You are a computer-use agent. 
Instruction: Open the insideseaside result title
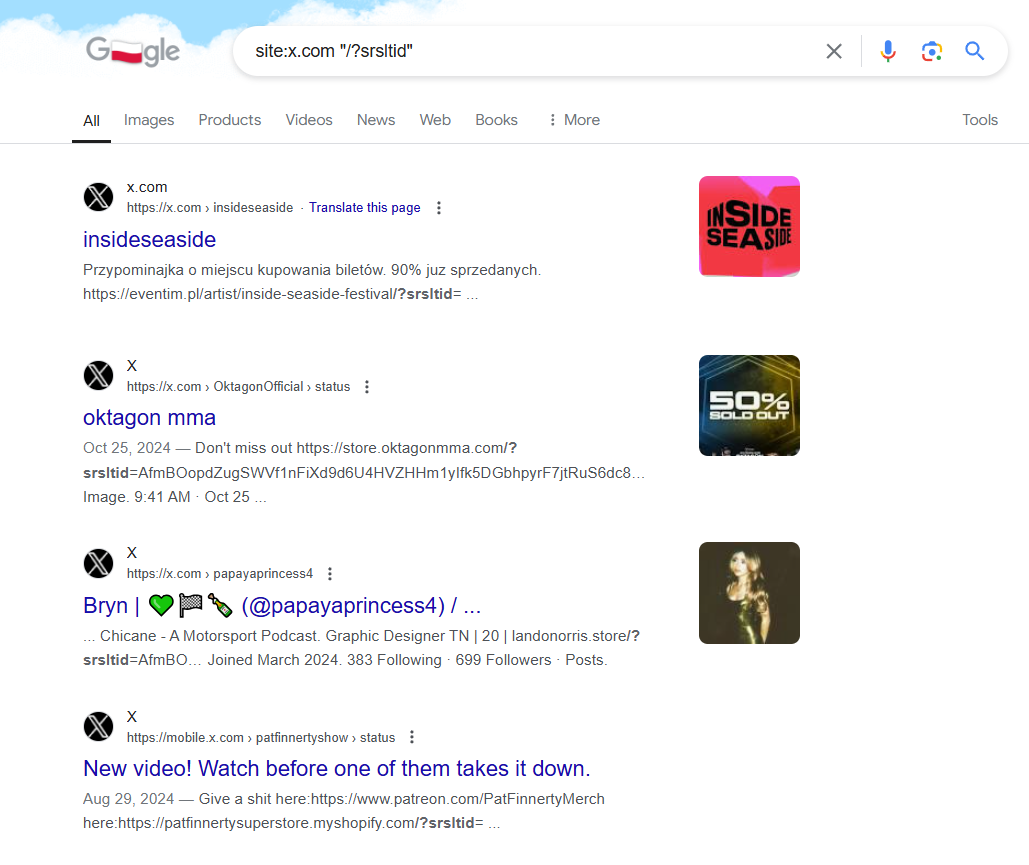[149, 240]
